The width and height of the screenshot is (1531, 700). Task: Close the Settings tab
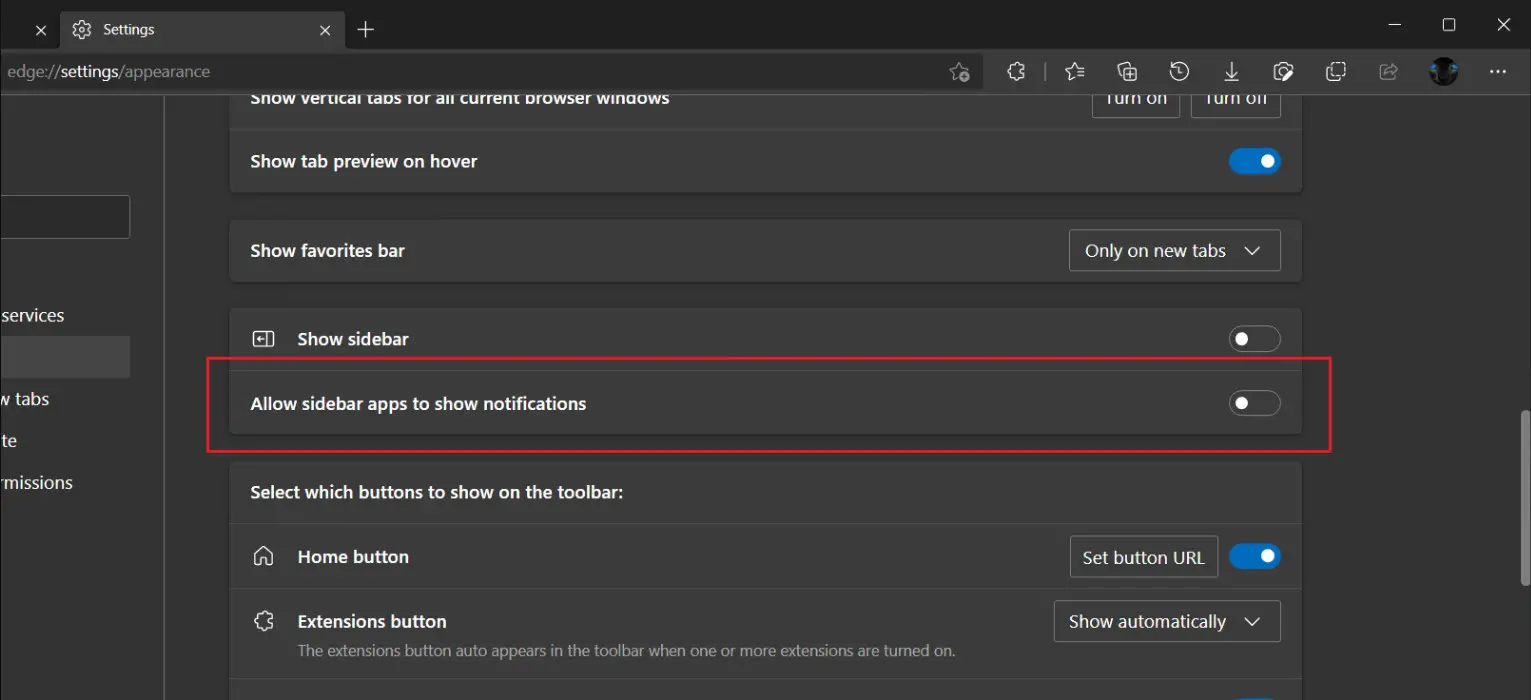pyautogui.click(x=325, y=30)
